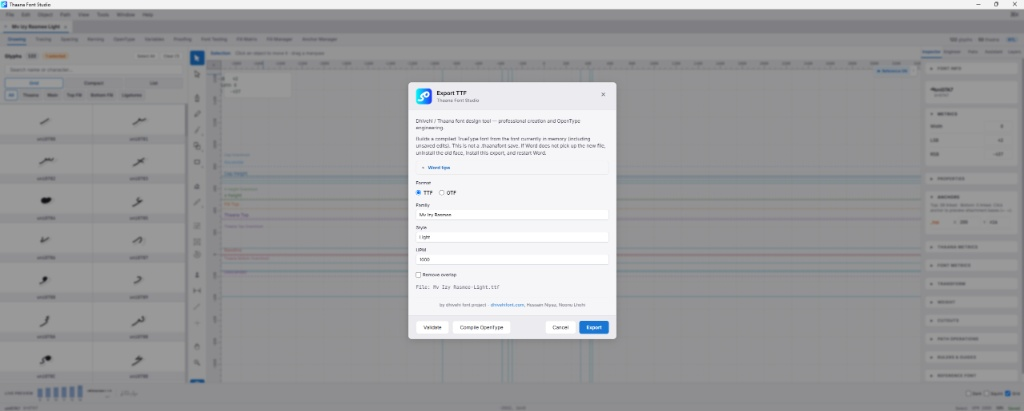This screenshot has width=1024, height=411.
Task: Expand the Path Operations section
Action: tap(972, 338)
